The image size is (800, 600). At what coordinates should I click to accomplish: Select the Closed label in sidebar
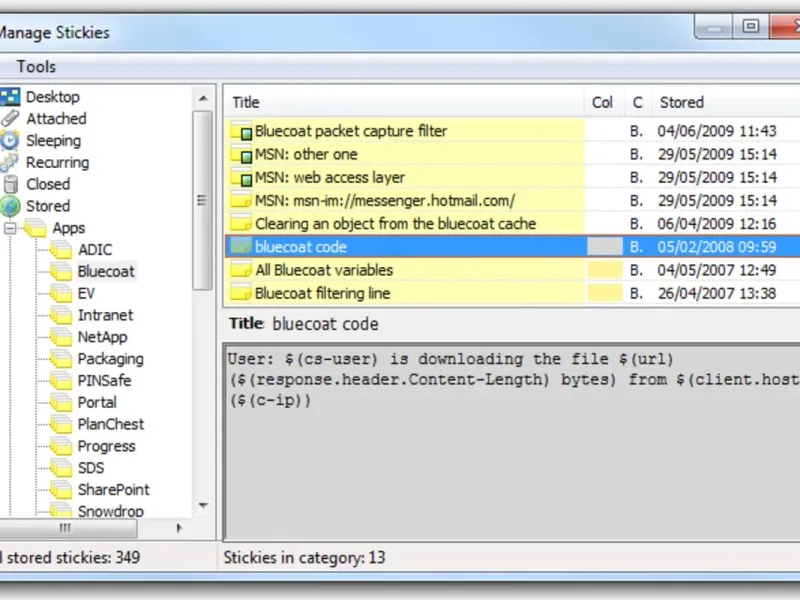48,184
